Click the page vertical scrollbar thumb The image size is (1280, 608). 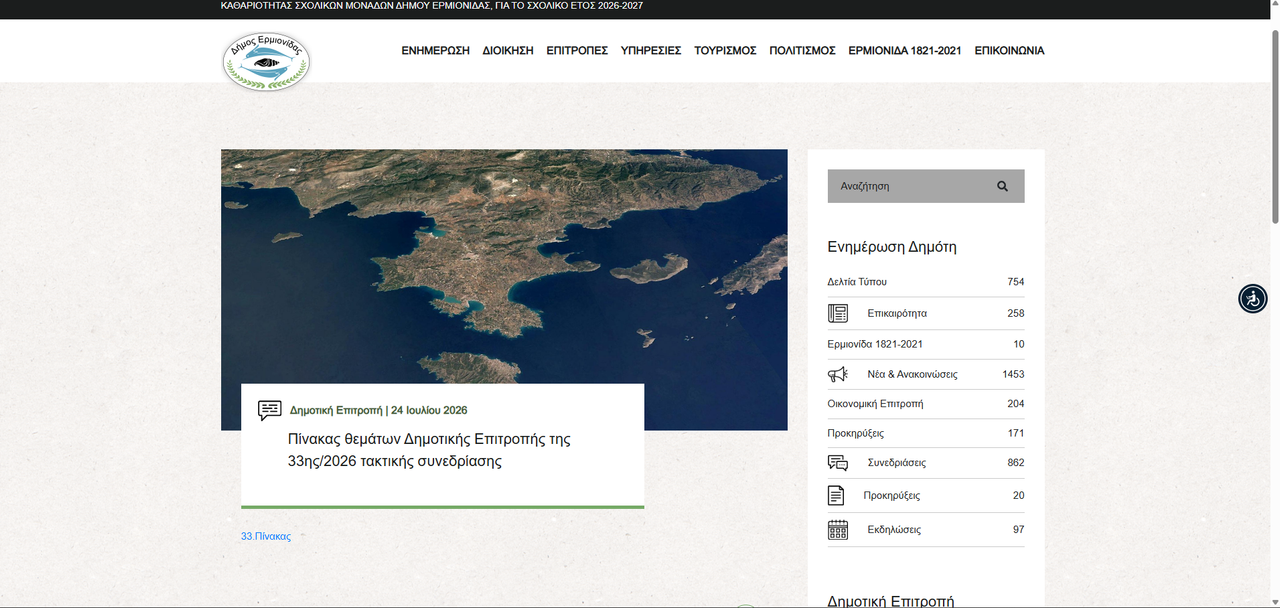coord(1274,125)
